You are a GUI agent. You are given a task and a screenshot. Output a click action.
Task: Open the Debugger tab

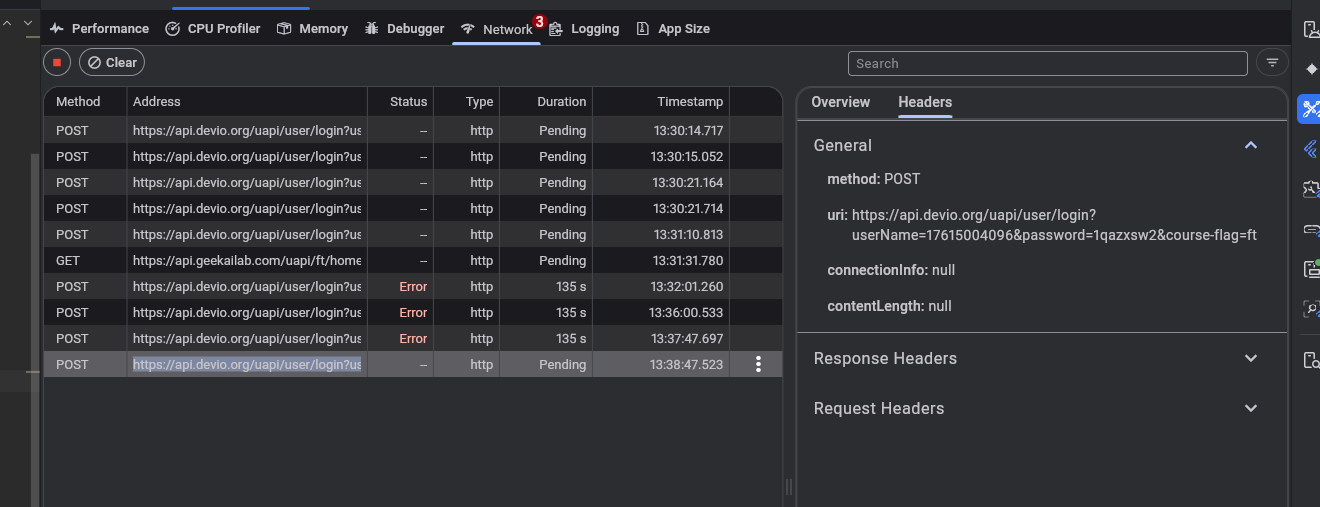pos(404,29)
